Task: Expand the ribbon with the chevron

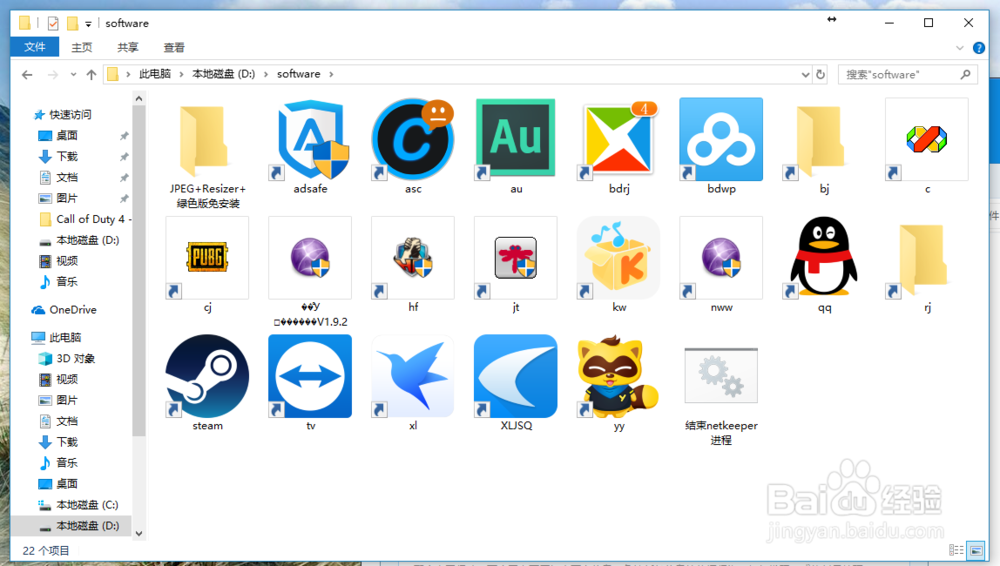Action: point(960,48)
